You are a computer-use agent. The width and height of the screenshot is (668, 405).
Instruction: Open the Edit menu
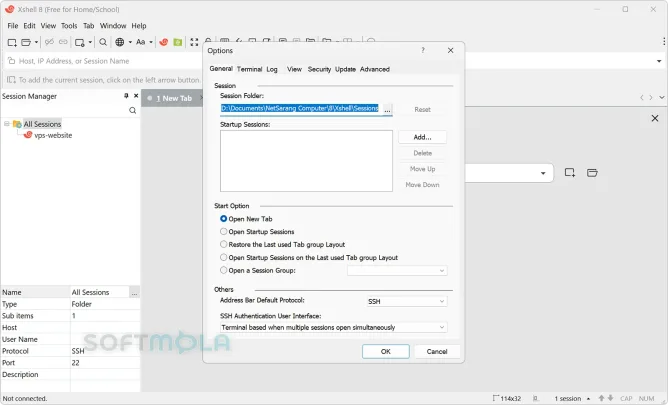pos(29,26)
